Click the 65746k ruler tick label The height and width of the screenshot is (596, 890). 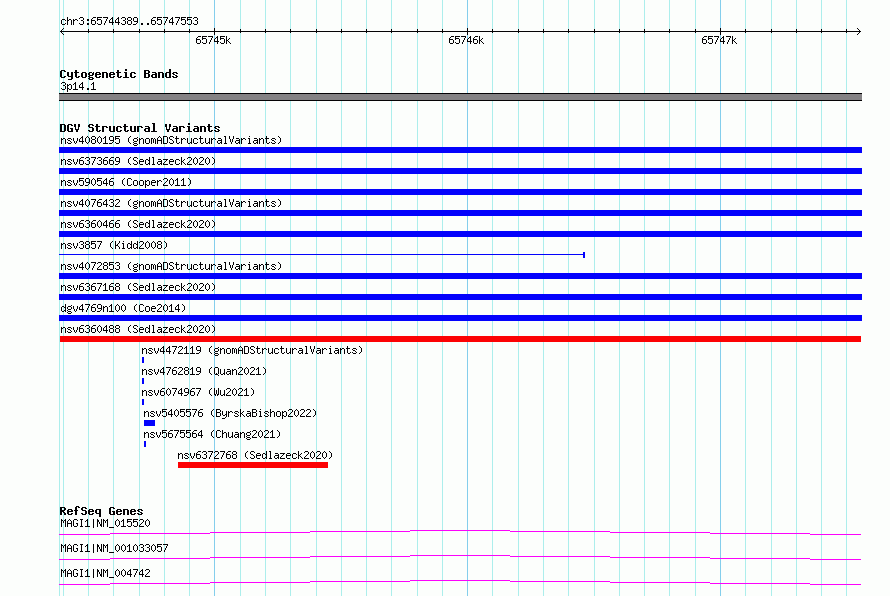[466, 40]
